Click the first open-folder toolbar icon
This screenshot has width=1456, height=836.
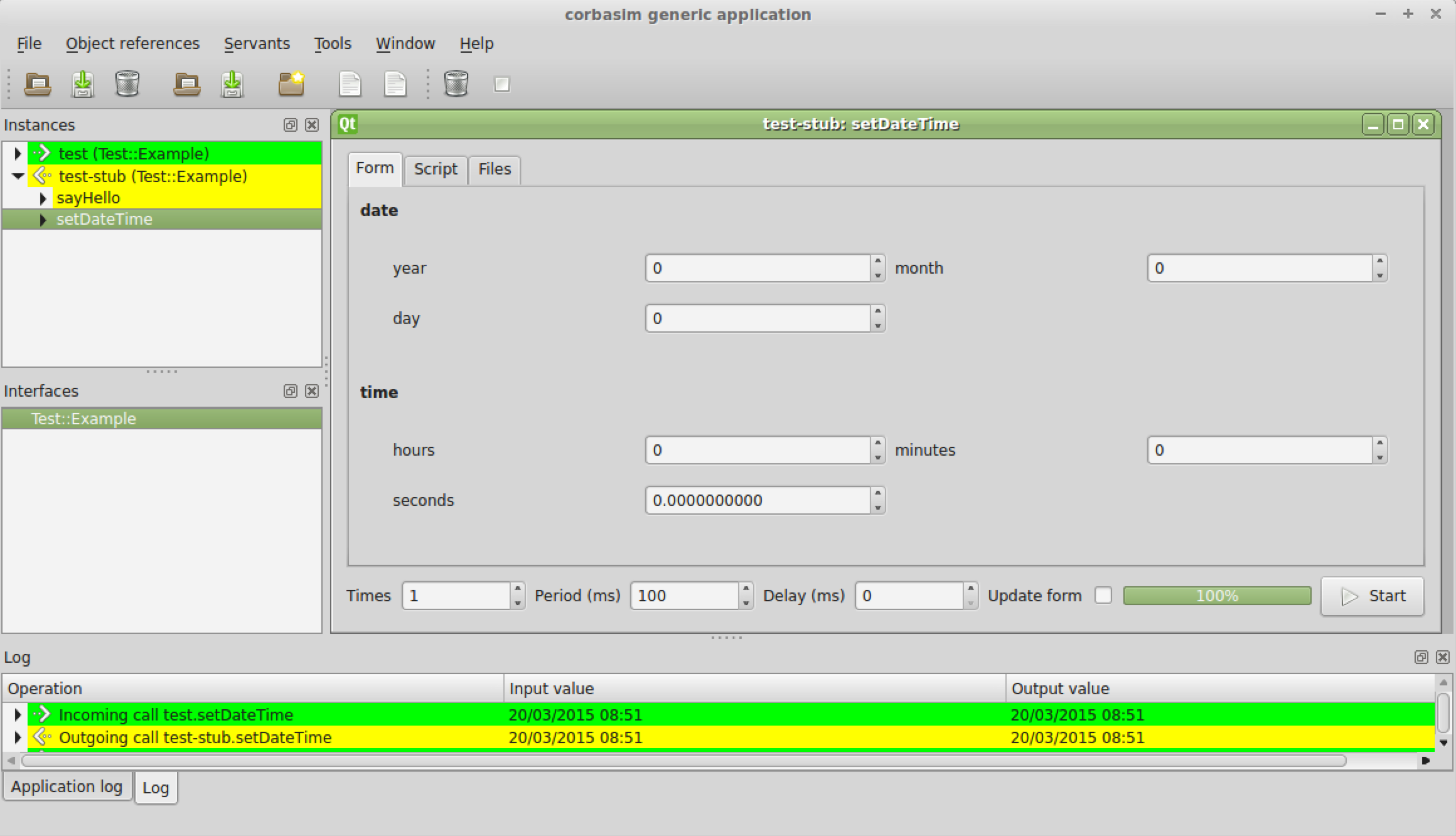(x=38, y=83)
